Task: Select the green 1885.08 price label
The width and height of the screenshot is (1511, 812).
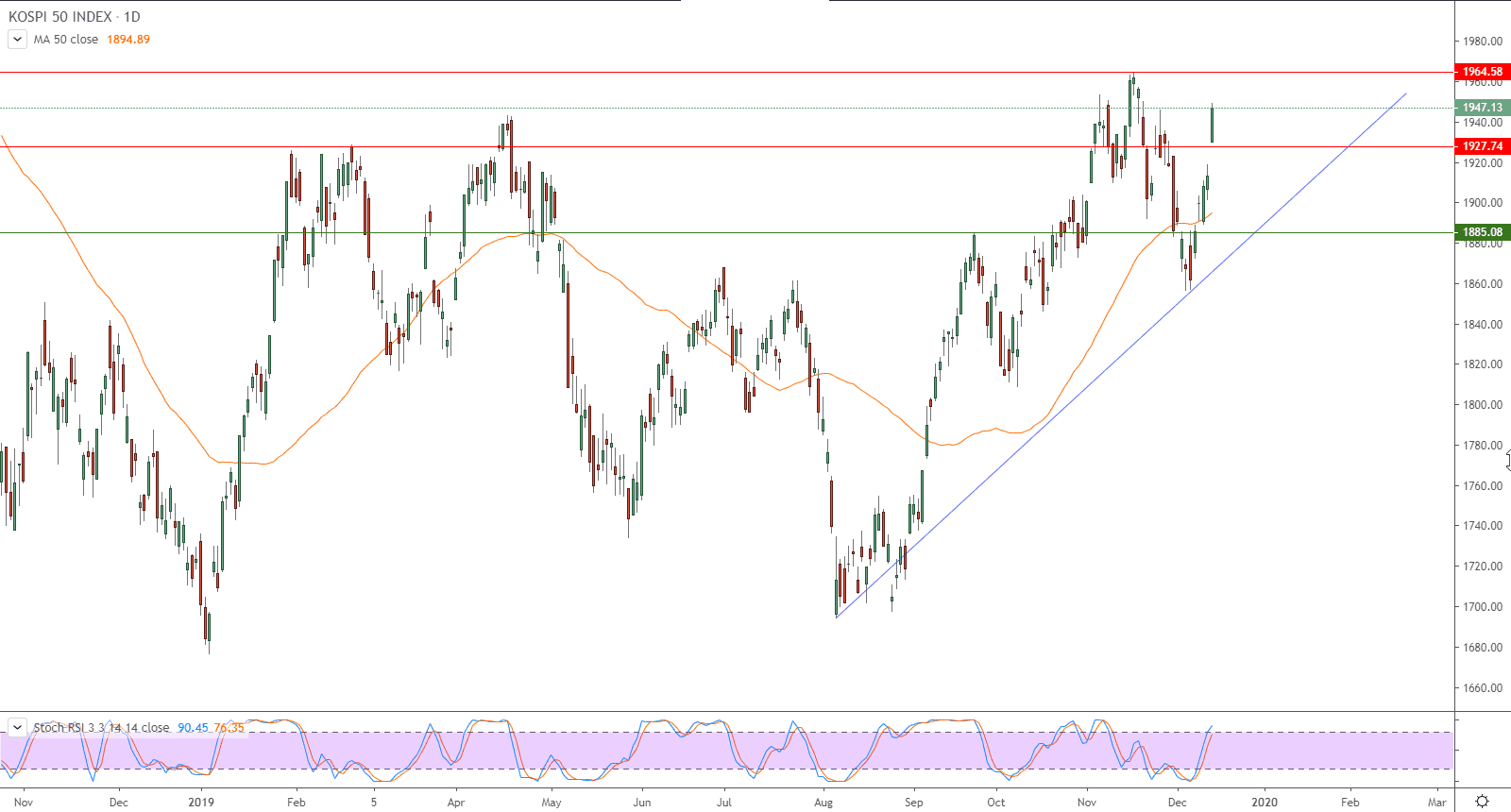Action: [1483, 232]
